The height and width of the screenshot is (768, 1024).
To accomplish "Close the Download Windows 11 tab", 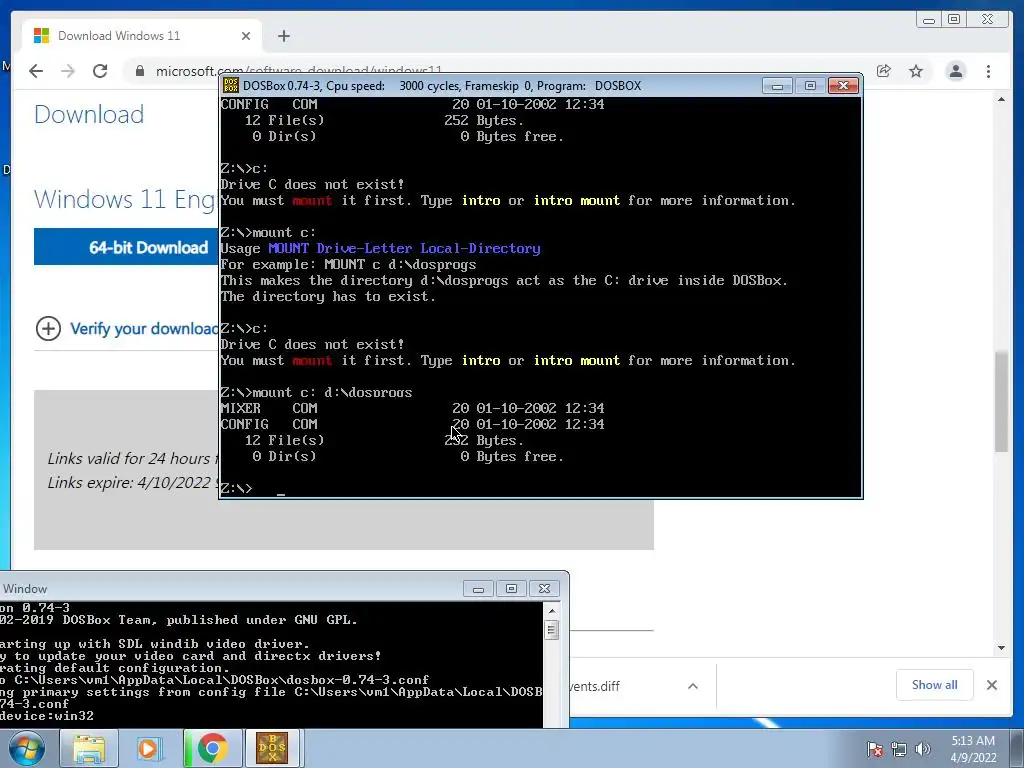I will pos(246,36).
